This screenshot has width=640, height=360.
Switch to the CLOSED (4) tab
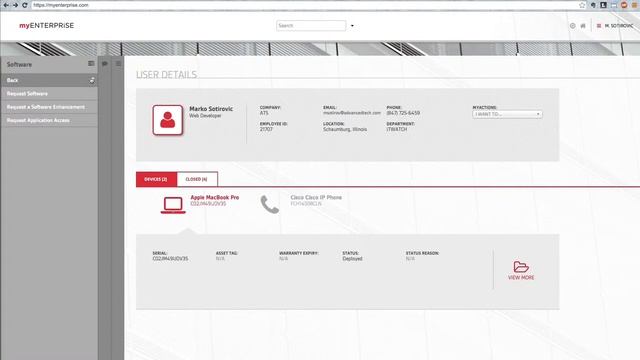(197, 179)
